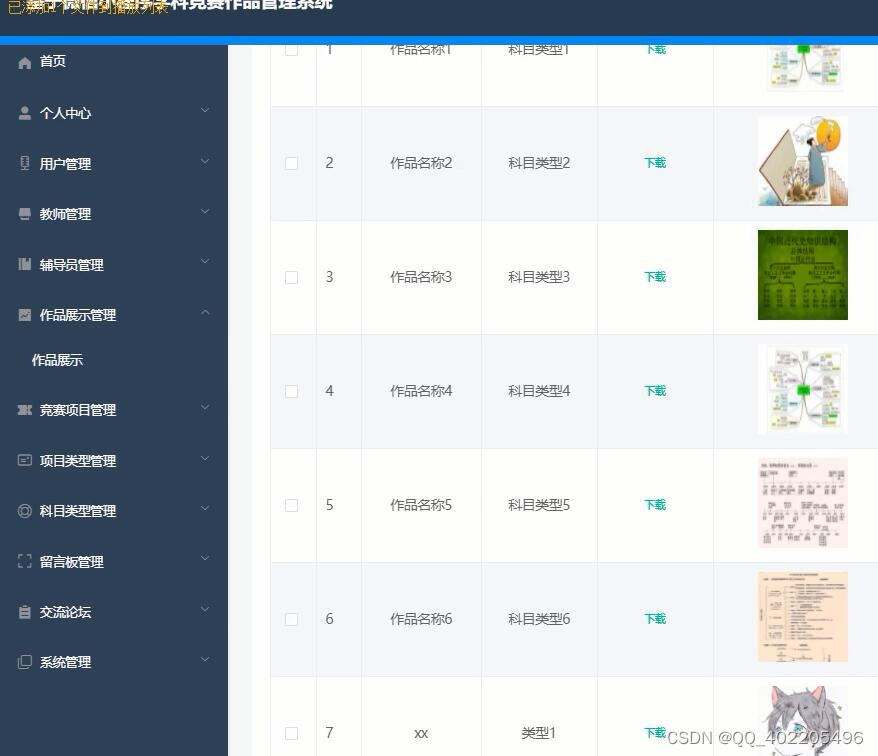Open the cat girl thumbnail in row 7
Screen dimensions: 878x756
point(802,721)
